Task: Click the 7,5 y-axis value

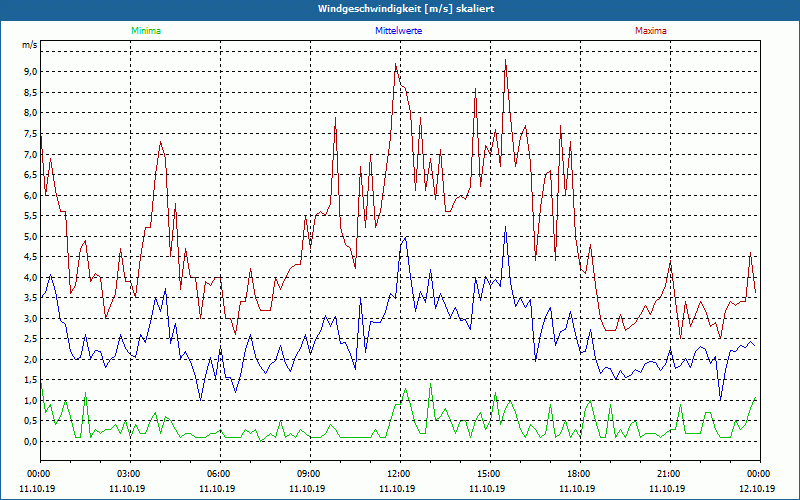Action: pos(31,134)
